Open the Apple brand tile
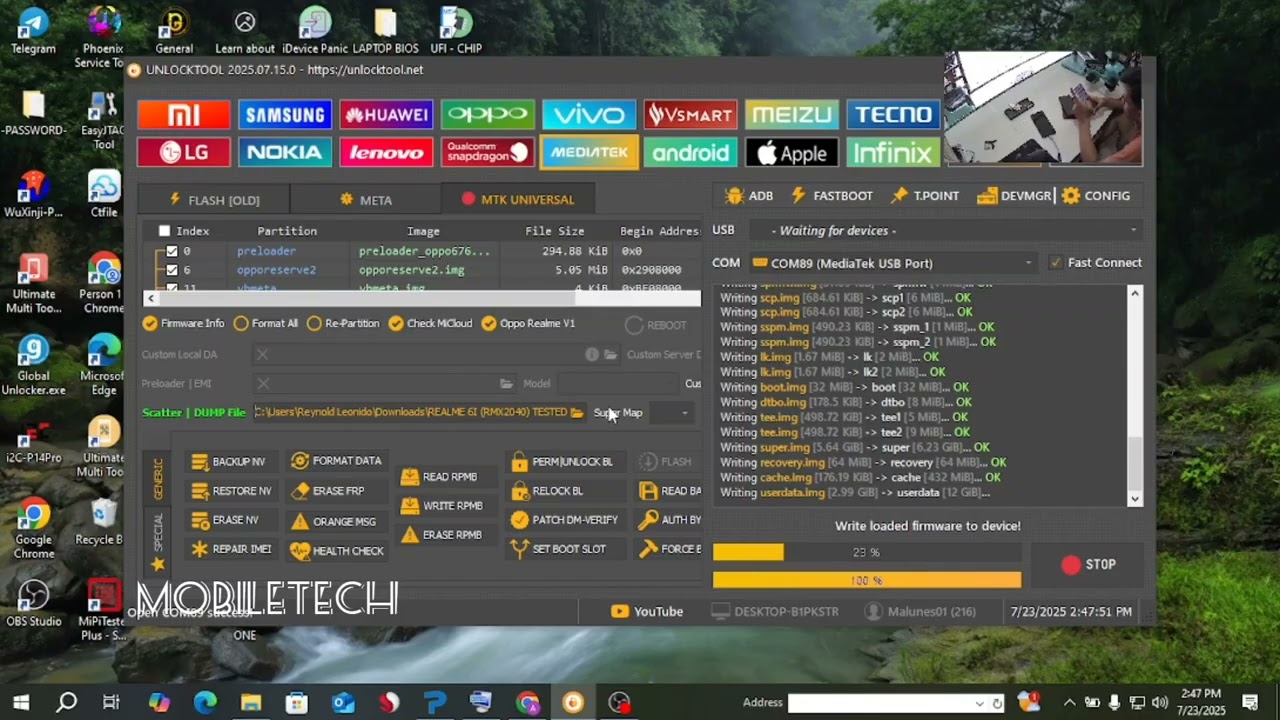1280x720 pixels. 792,152
